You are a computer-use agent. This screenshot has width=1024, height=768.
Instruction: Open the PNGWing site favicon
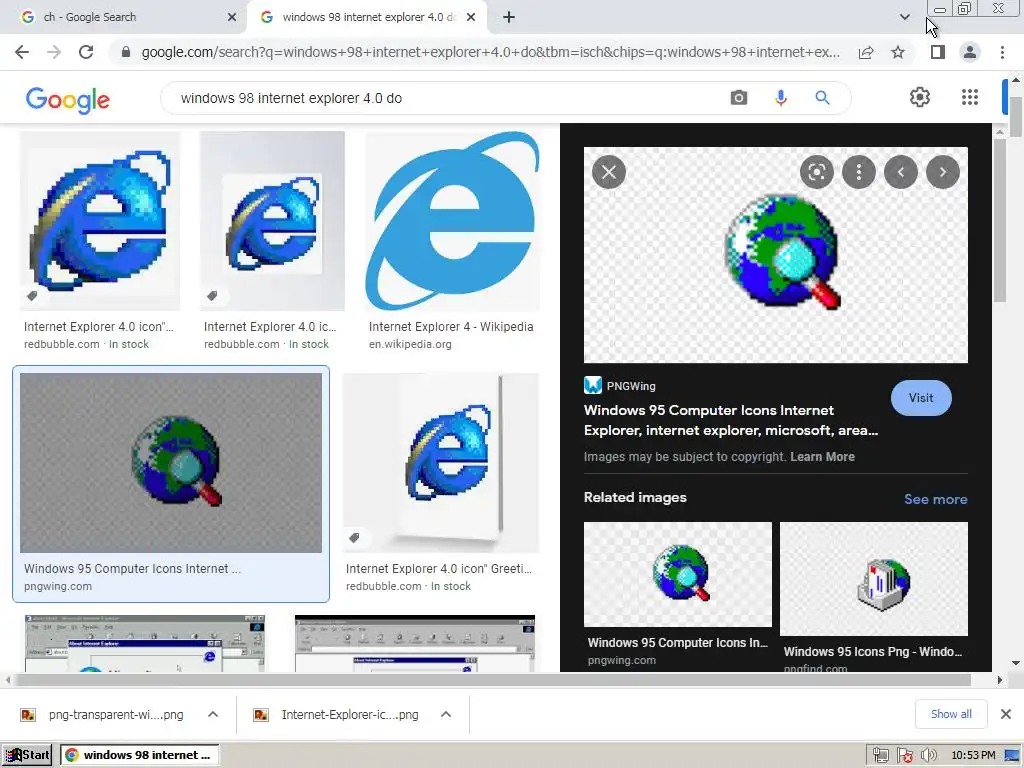click(592, 385)
